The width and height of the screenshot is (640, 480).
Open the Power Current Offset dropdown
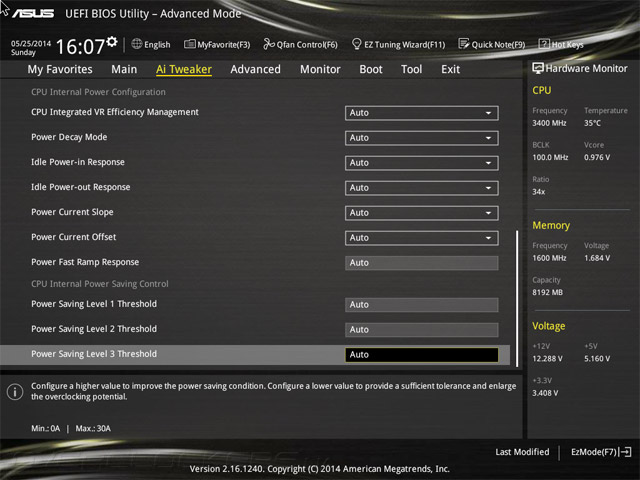[422, 238]
